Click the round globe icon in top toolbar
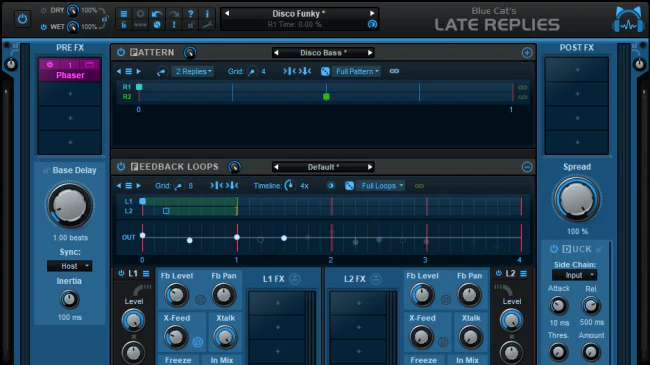 point(157,25)
